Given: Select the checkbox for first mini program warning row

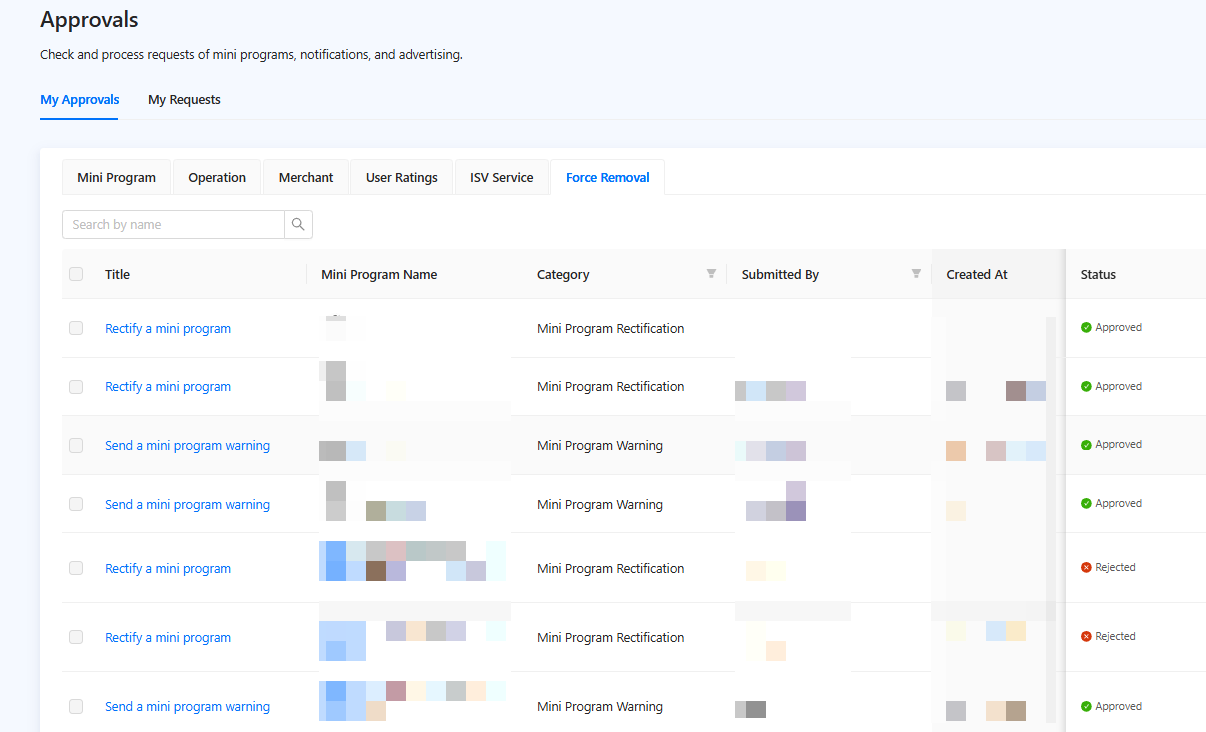Looking at the screenshot, I should pyautogui.click(x=76, y=446).
